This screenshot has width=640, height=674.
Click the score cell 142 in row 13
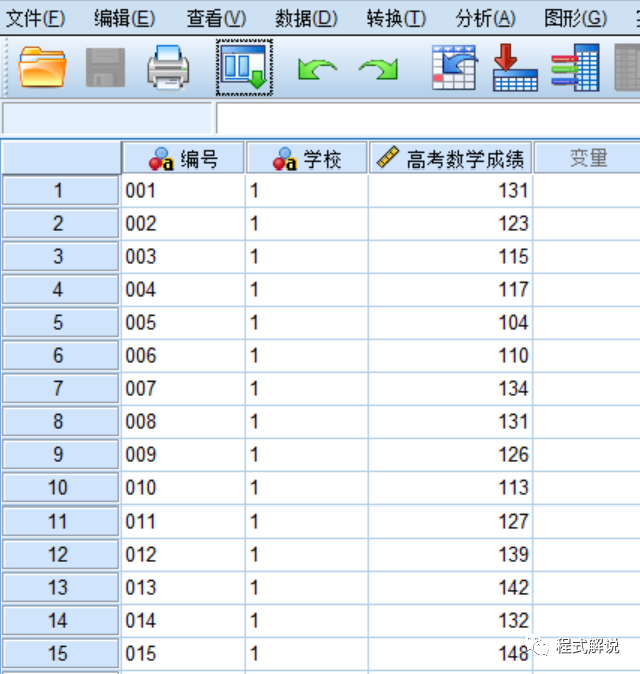450,588
